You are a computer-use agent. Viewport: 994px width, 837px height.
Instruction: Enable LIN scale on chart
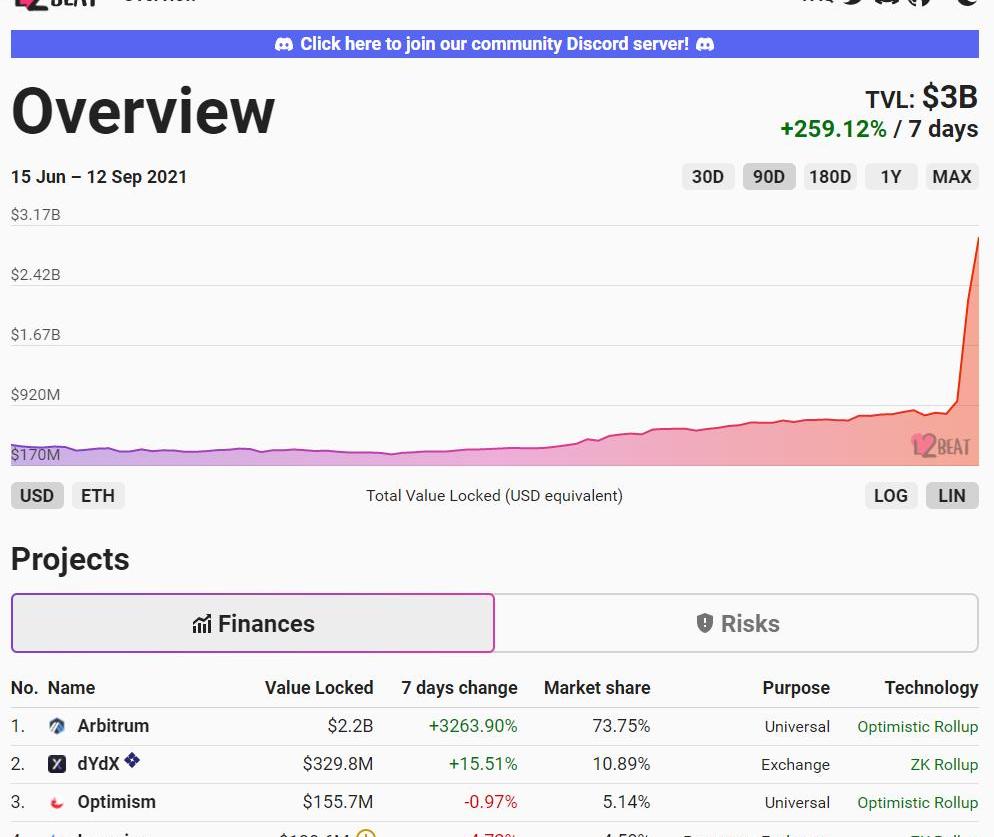tap(952, 495)
